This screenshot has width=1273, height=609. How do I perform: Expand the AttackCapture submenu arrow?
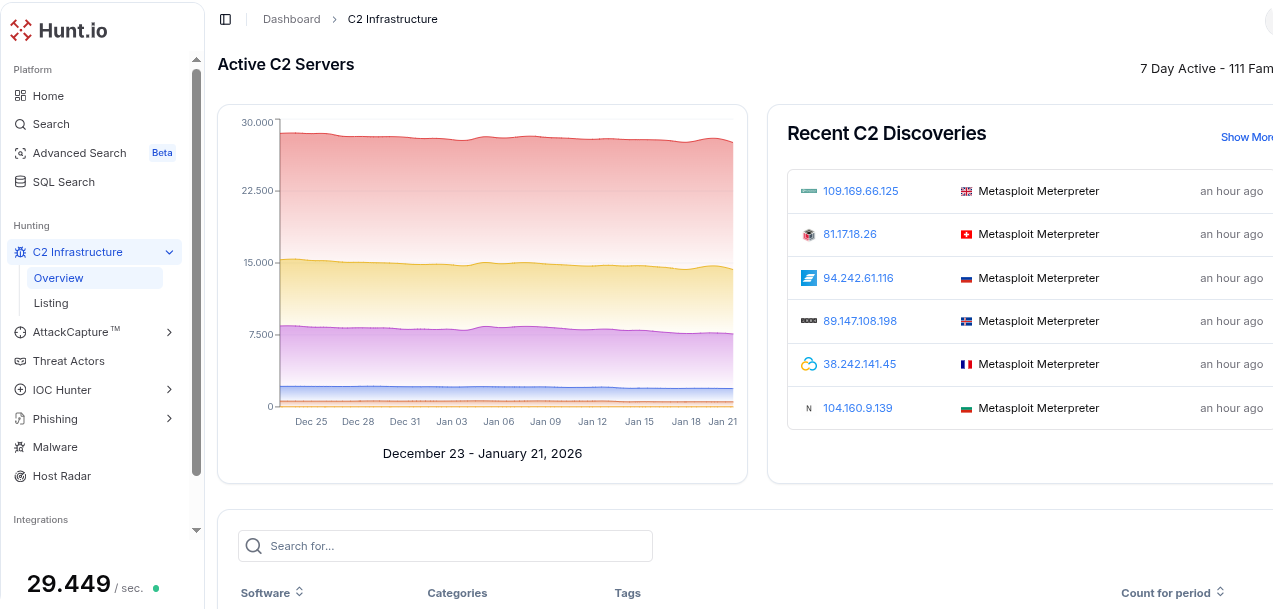pyautogui.click(x=169, y=332)
